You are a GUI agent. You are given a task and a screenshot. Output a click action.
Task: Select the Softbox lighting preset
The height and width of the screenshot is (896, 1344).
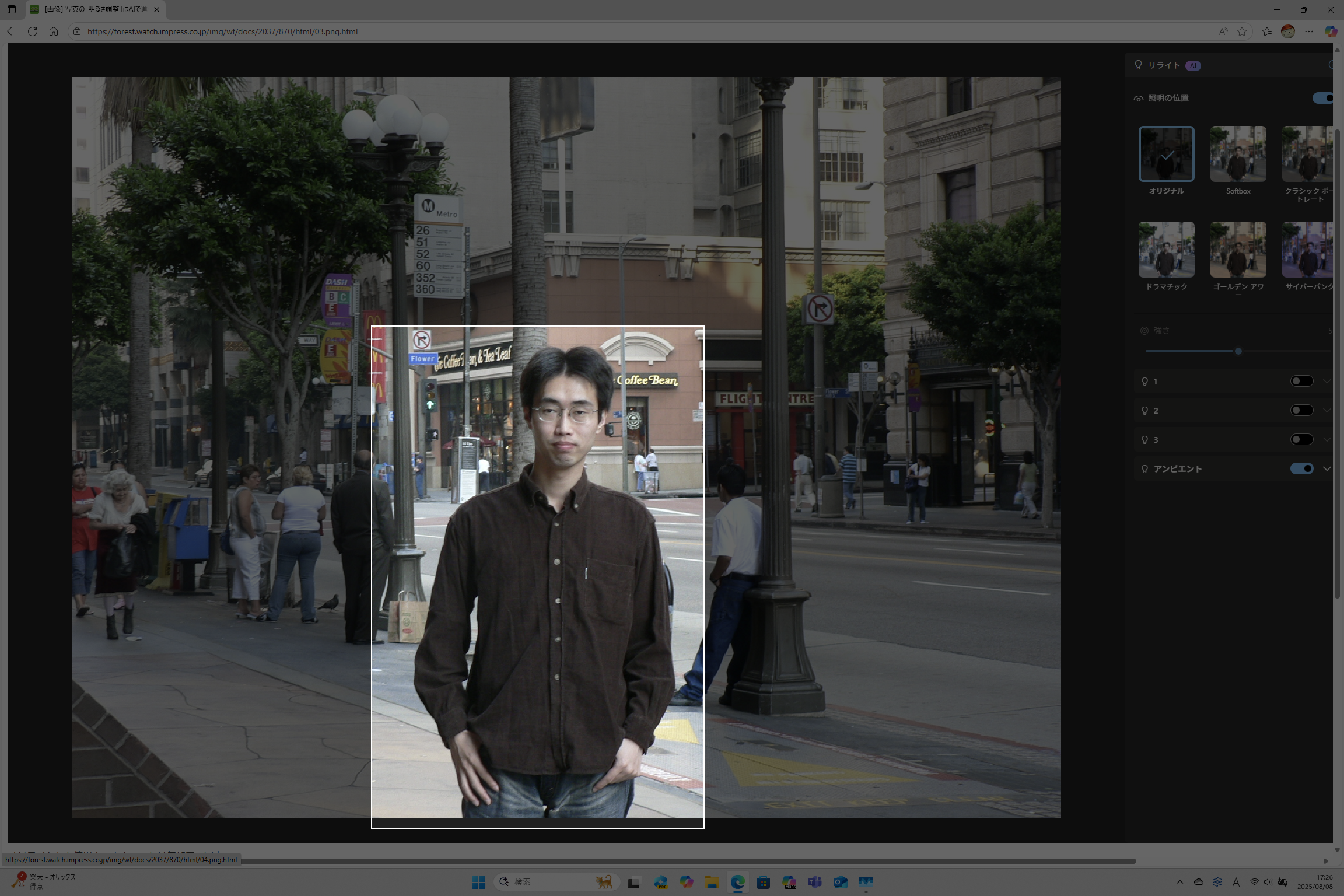coord(1238,154)
